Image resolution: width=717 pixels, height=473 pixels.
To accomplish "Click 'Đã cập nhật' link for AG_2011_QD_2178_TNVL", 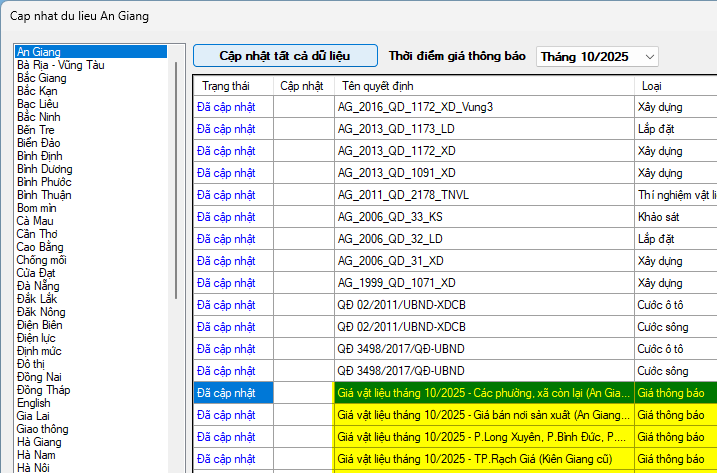I will click(226, 195).
